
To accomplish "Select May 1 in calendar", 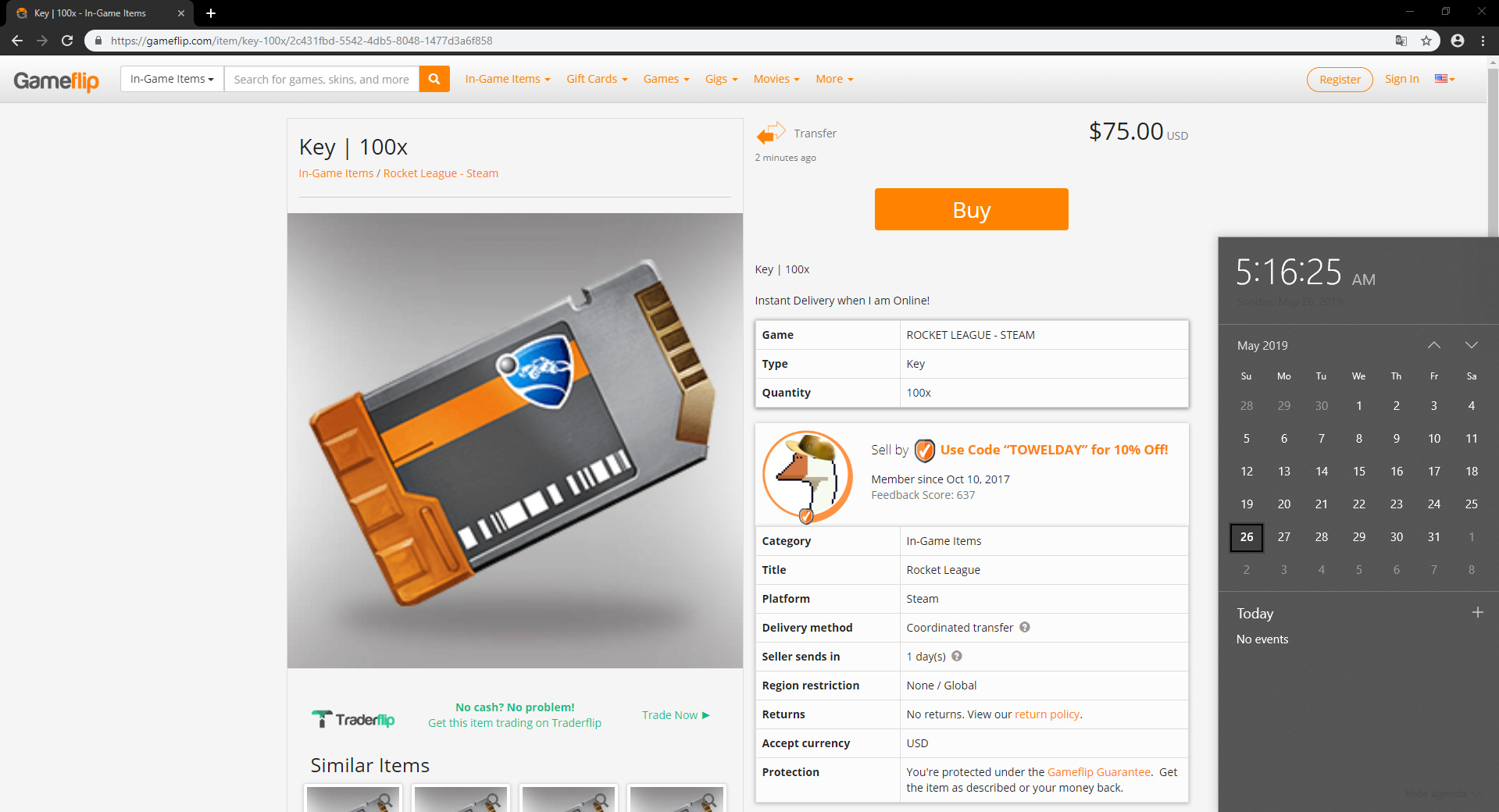I will pos(1359,405).
